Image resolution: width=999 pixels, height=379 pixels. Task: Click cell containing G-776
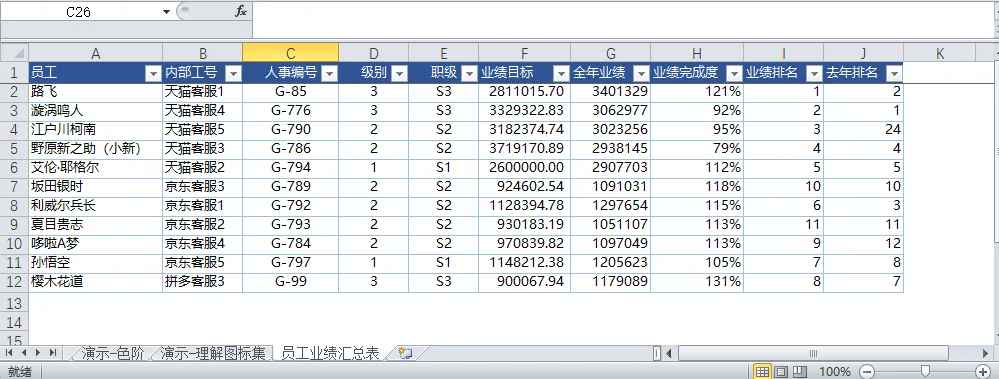[x=291, y=110]
